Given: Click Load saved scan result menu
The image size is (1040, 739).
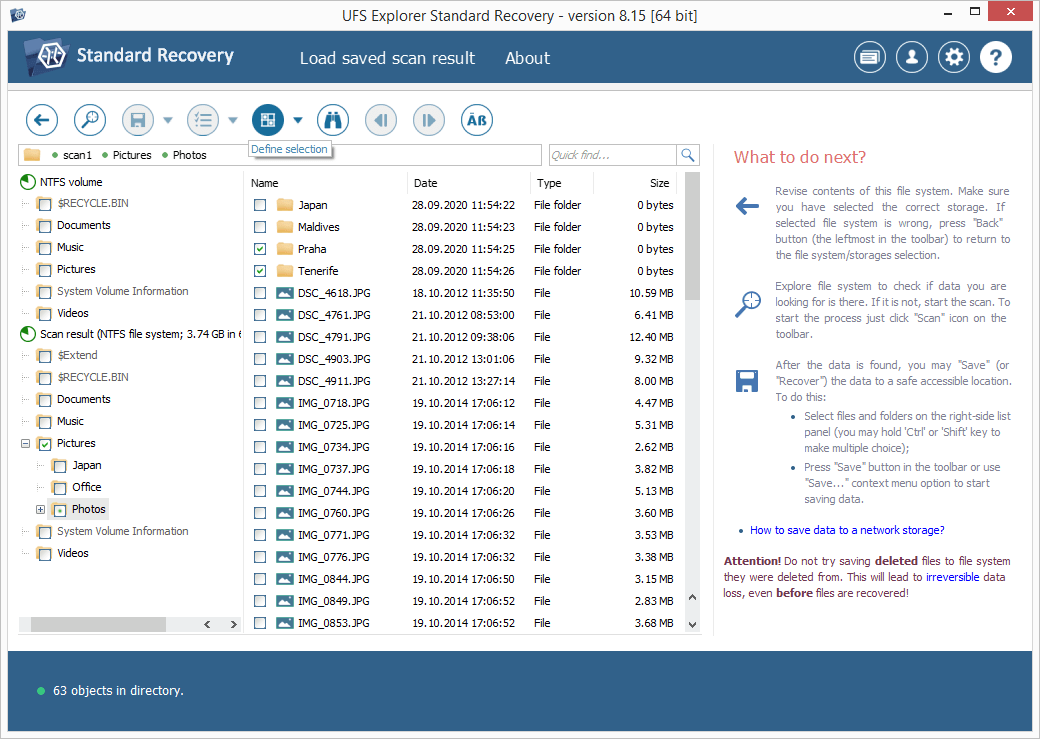Looking at the screenshot, I should point(387,58).
